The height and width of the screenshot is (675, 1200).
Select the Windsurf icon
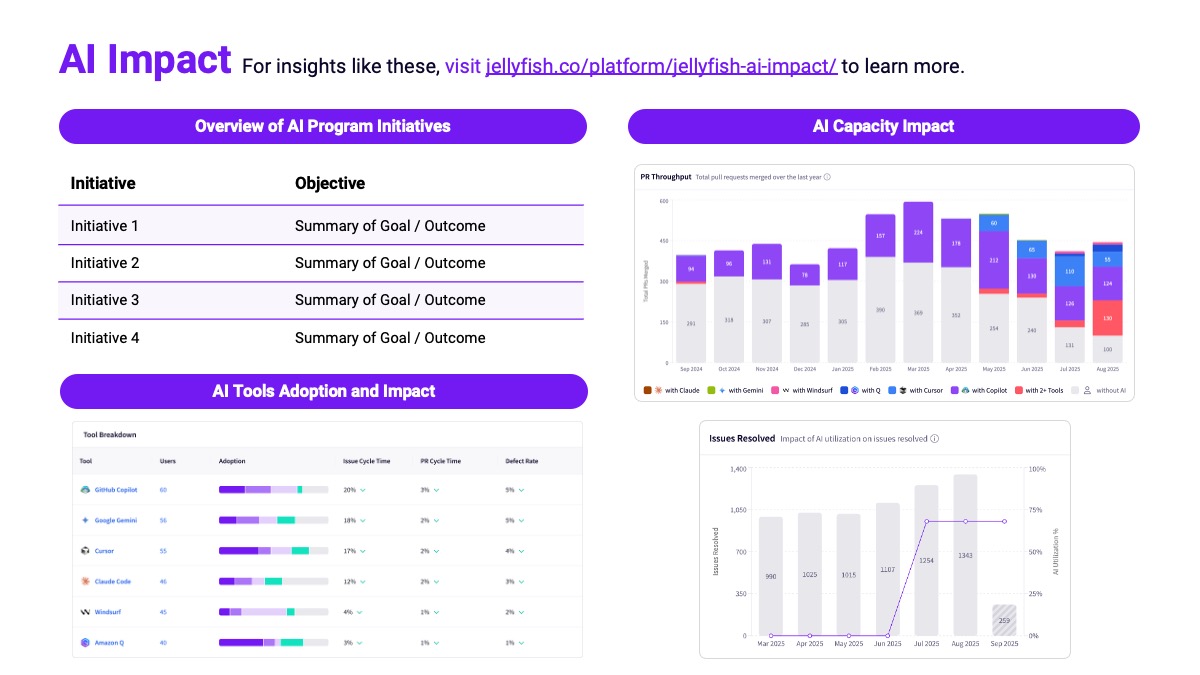pyautogui.click(x=85, y=611)
